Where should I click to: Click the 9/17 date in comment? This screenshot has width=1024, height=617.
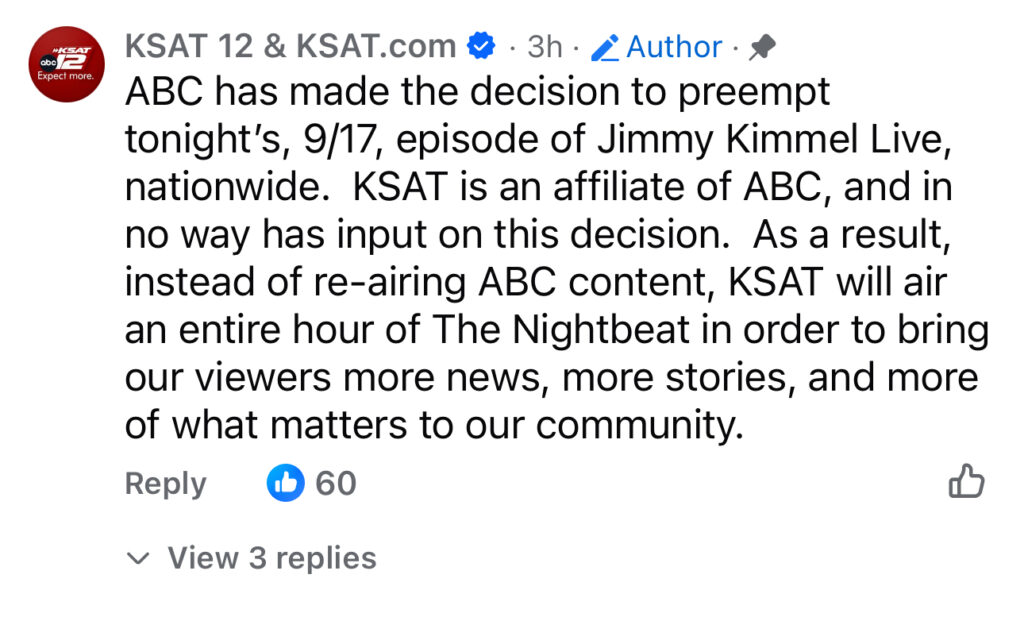pos(338,140)
